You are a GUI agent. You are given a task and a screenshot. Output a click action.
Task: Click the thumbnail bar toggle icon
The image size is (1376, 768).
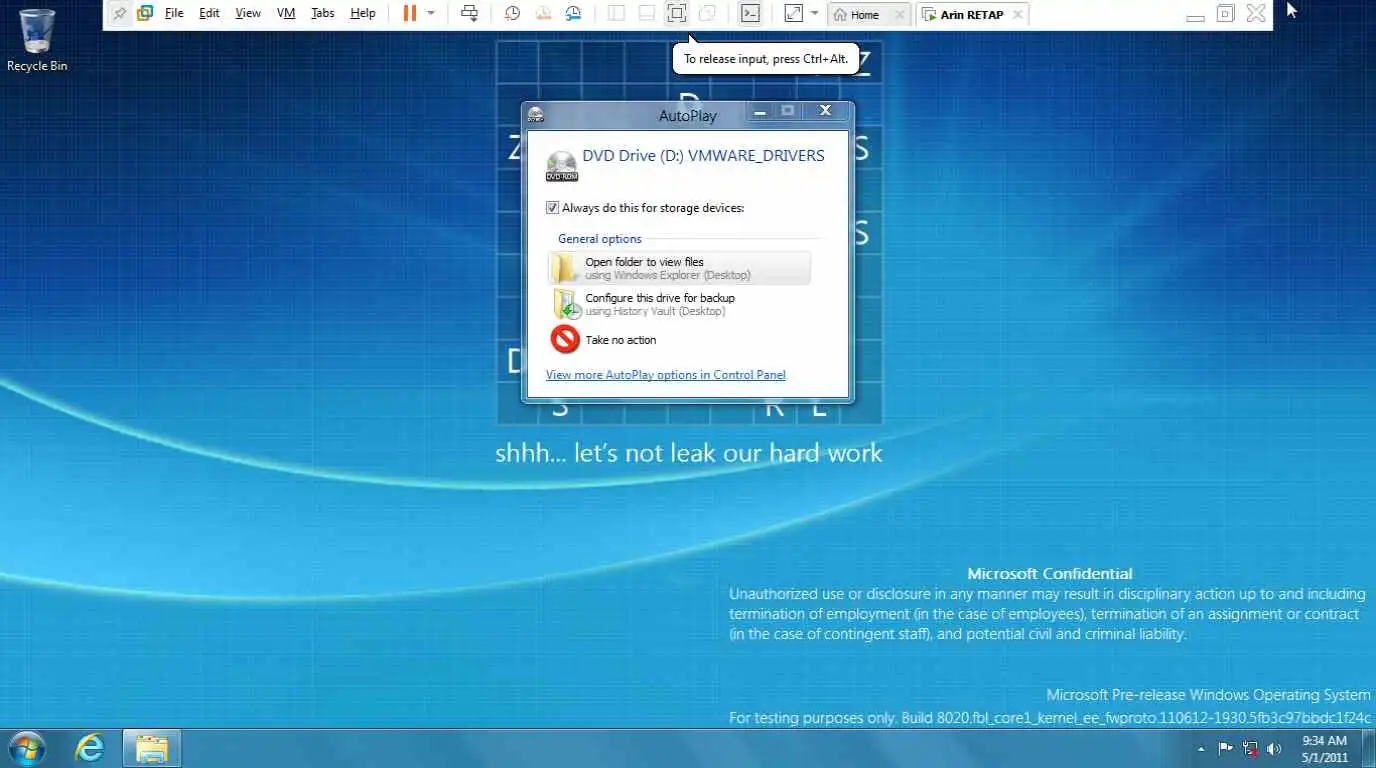[647, 14]
